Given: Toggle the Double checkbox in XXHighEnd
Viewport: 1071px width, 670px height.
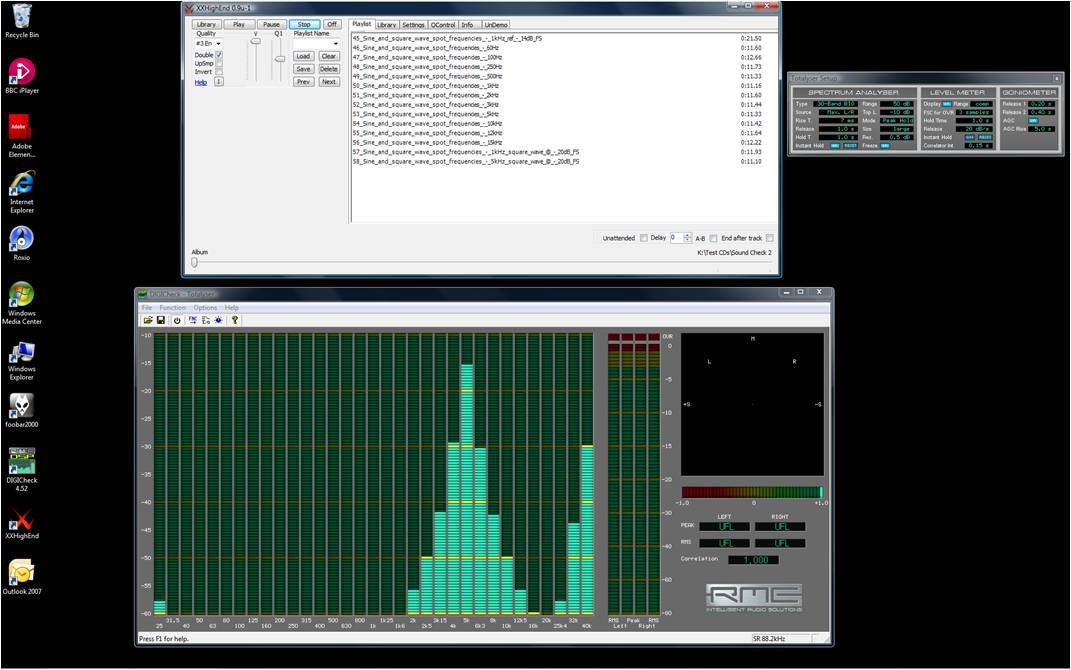Looking at the screenshot, I should pos(219,55).
